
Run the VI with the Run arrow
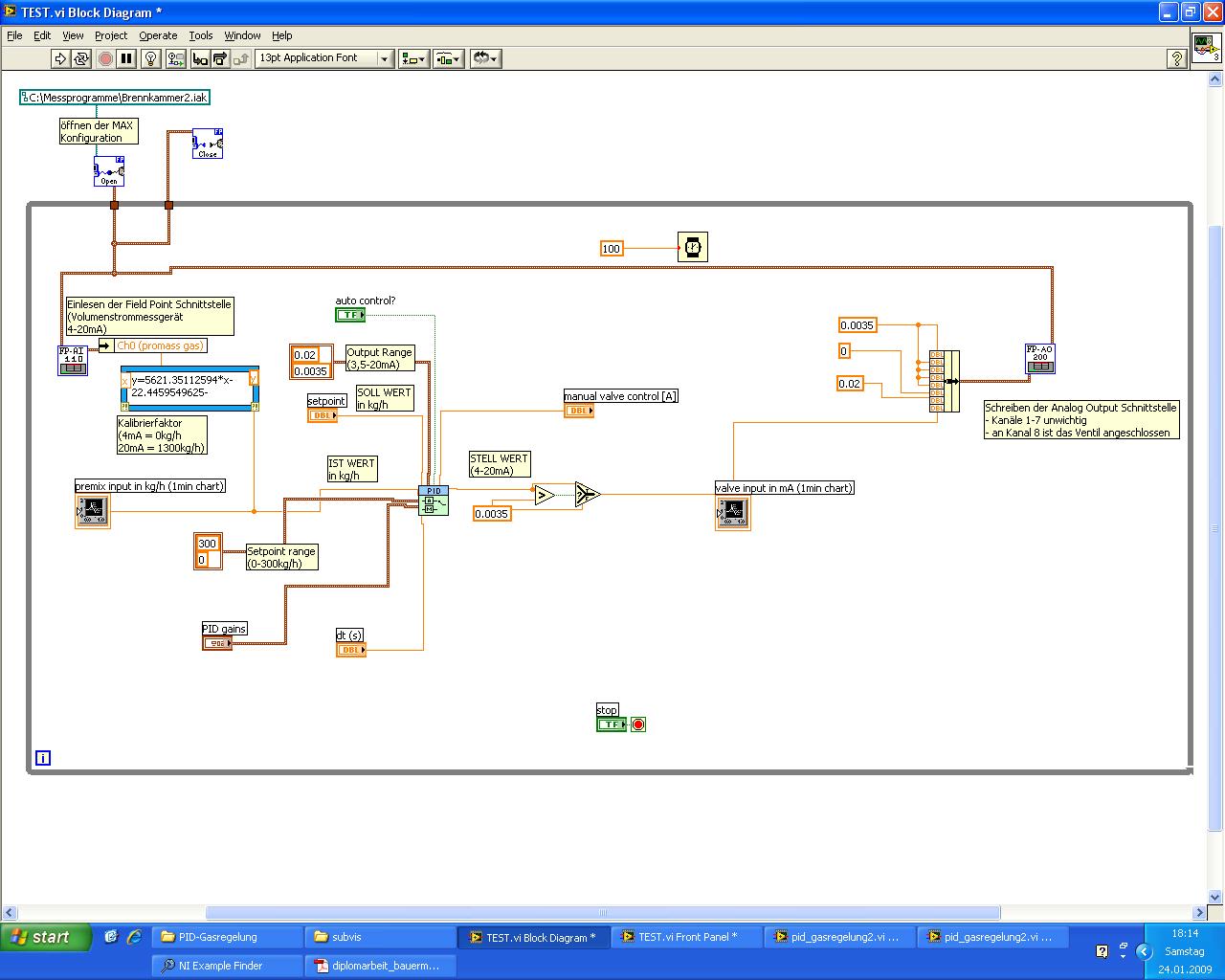point(60,58)
